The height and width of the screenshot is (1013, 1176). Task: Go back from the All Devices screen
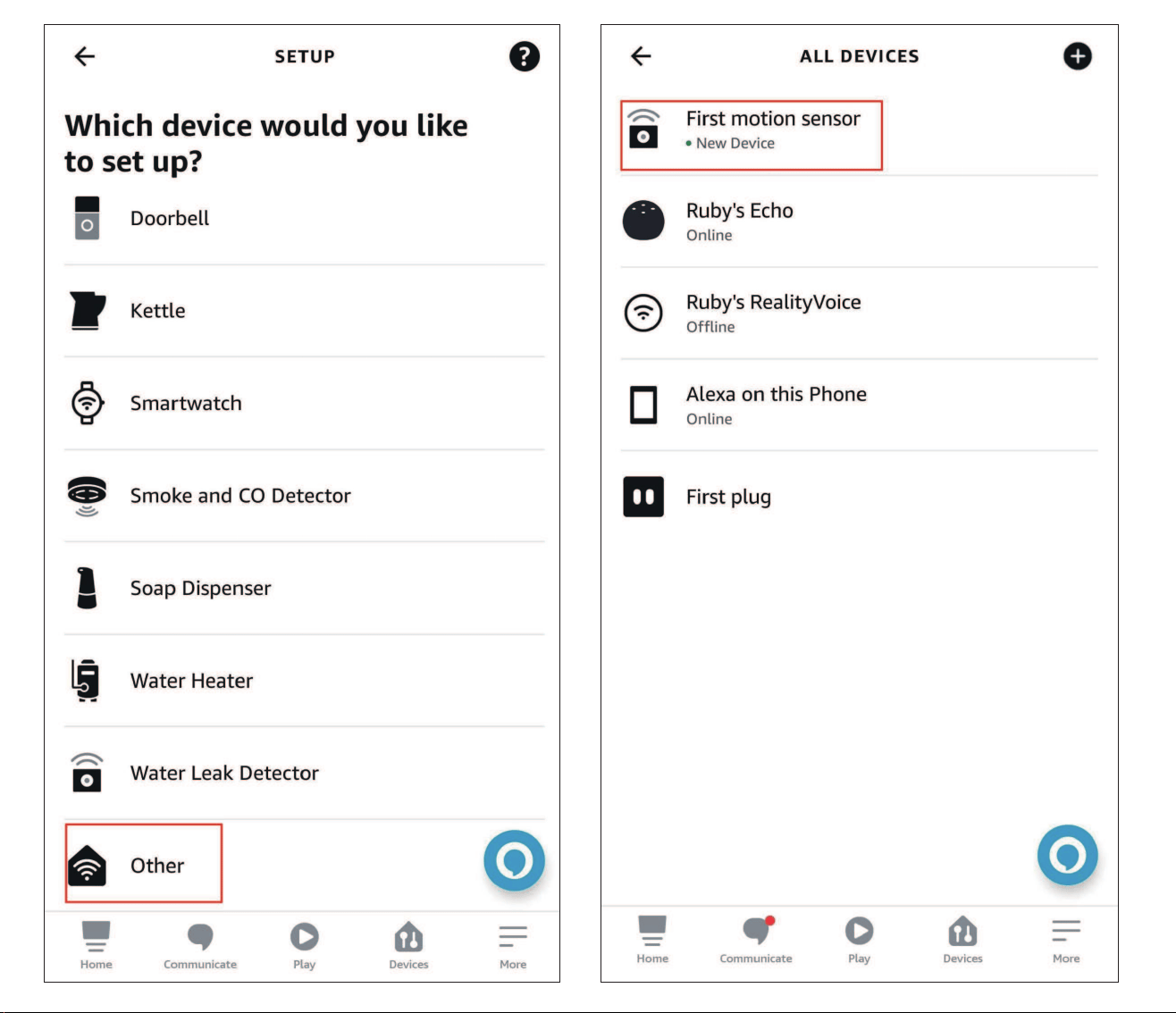(x=641, y=56)
